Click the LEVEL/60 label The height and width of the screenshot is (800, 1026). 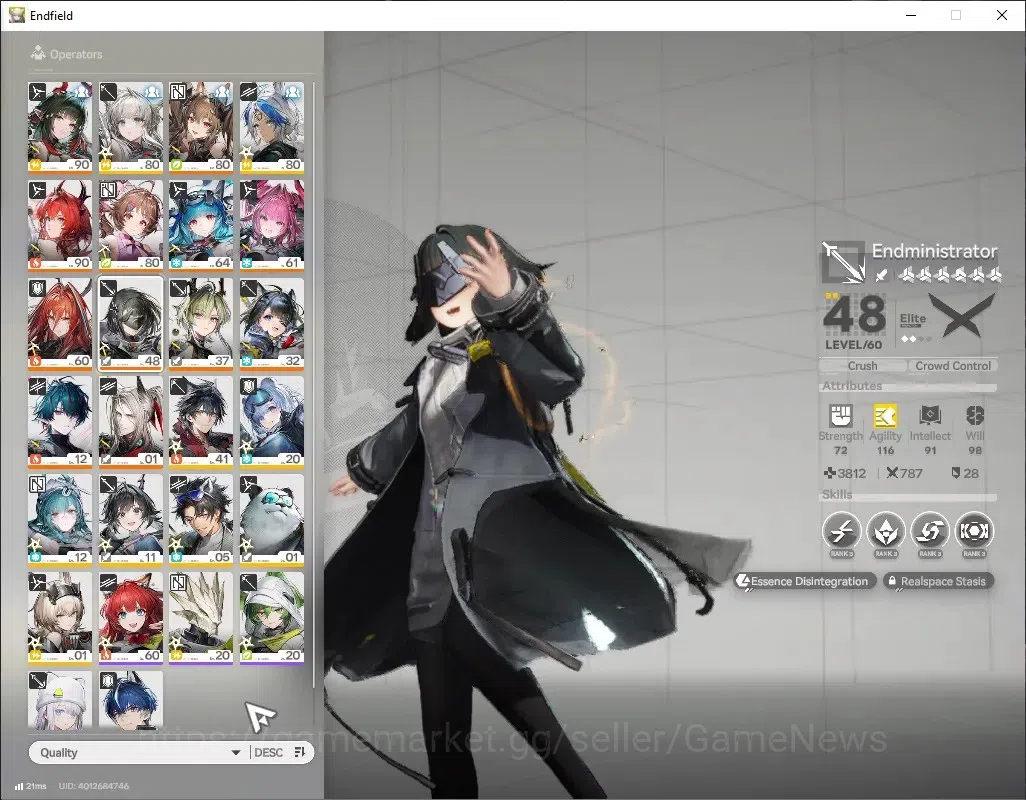click(853, 344)
